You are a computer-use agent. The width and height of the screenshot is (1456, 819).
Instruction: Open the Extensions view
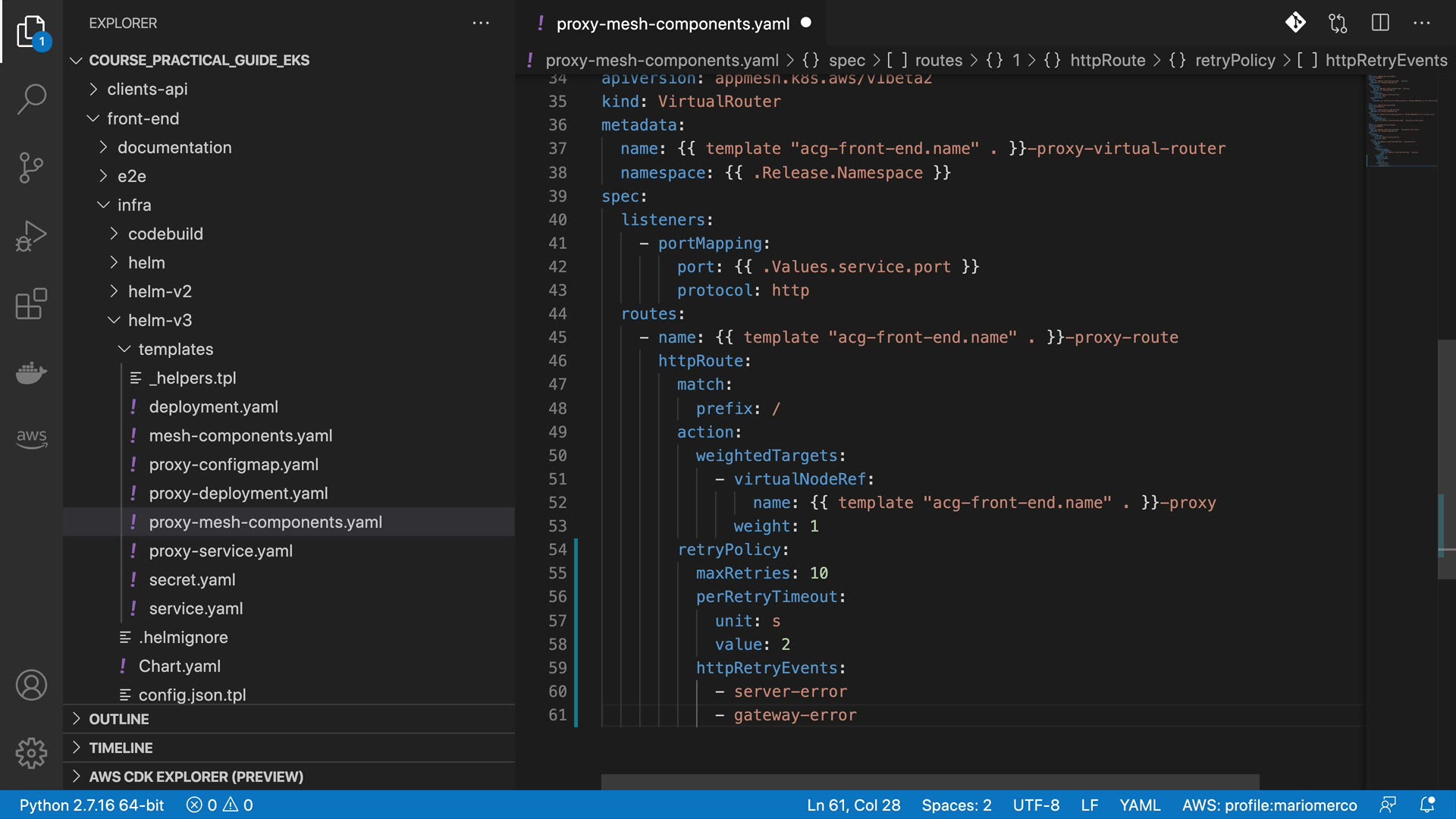point(31,304)
